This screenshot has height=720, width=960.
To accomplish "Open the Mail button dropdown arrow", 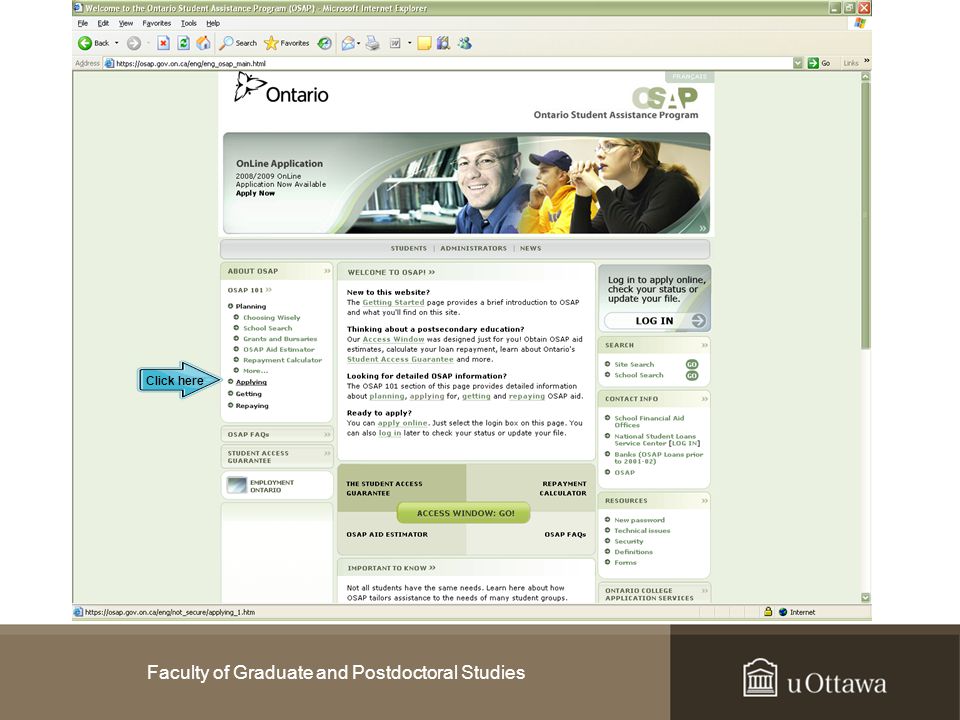I will [358, 43].
